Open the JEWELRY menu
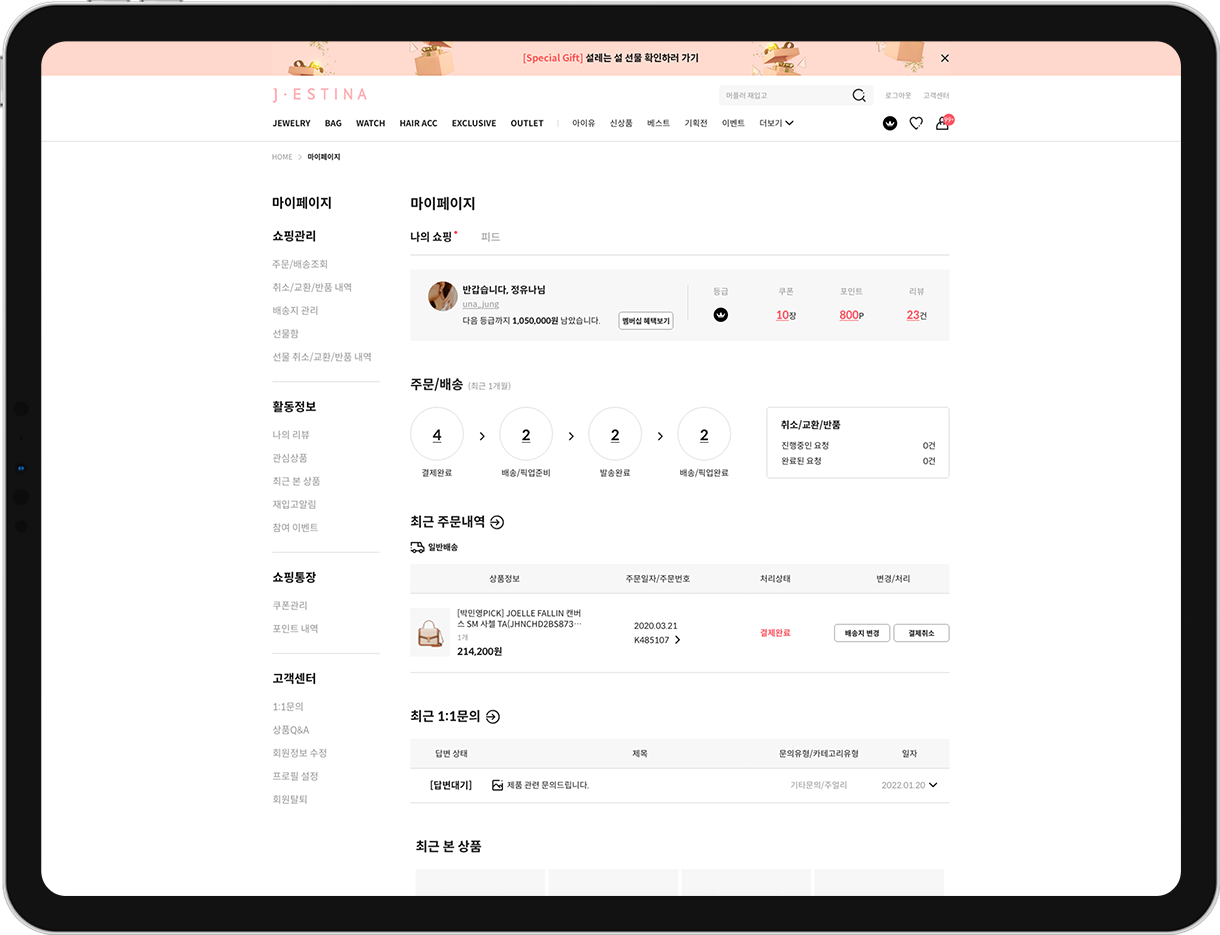This screenshot has width=1220, height=935. [292, 123]
